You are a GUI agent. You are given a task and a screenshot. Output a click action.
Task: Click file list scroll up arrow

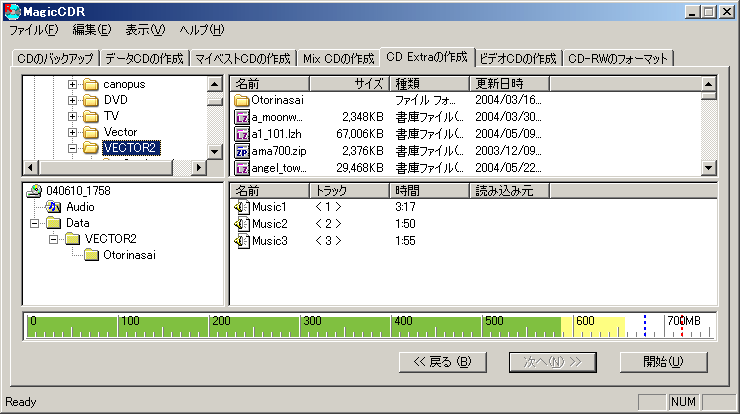(x=708, y=84)
